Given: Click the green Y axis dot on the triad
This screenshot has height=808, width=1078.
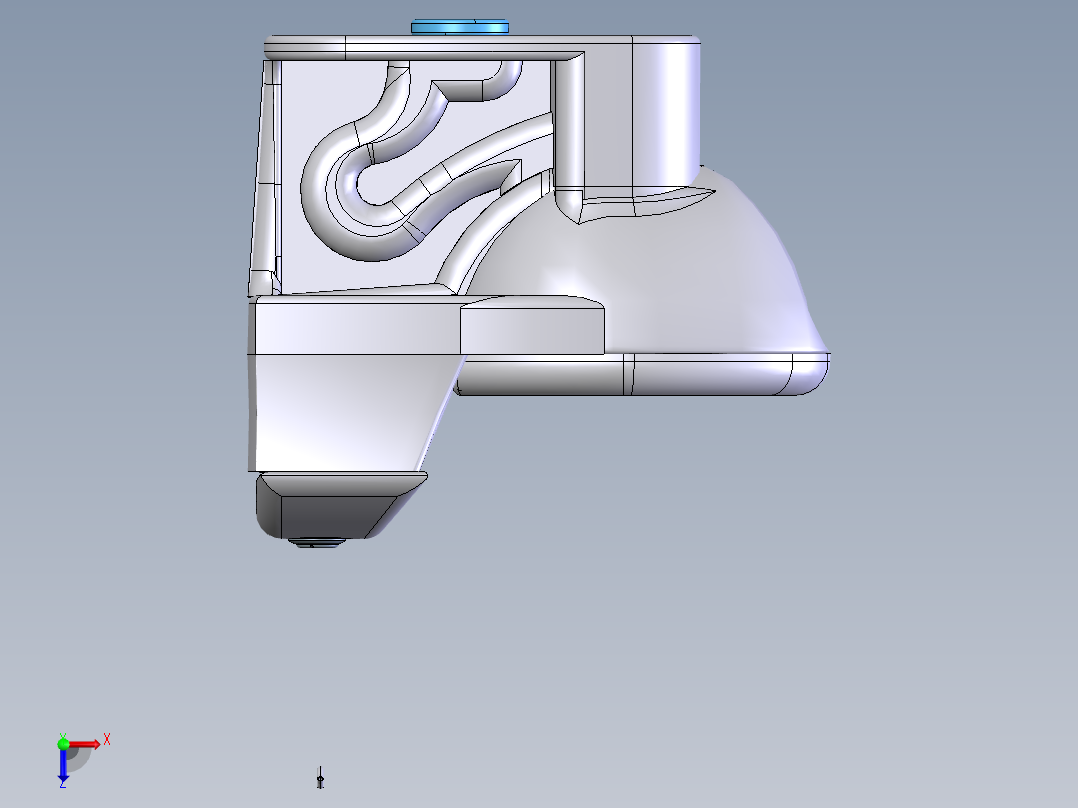Looking at the screenshot, I should click(x=63, y=743).
